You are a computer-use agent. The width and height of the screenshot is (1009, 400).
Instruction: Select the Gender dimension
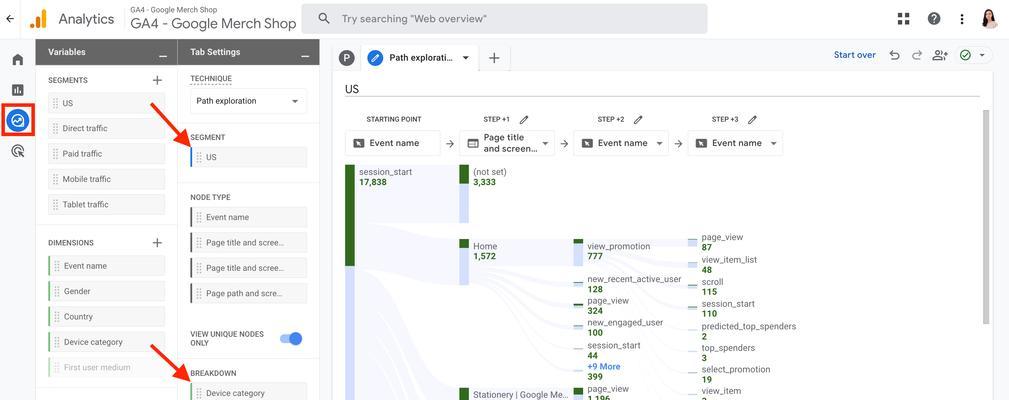click(x=106, y=291)
